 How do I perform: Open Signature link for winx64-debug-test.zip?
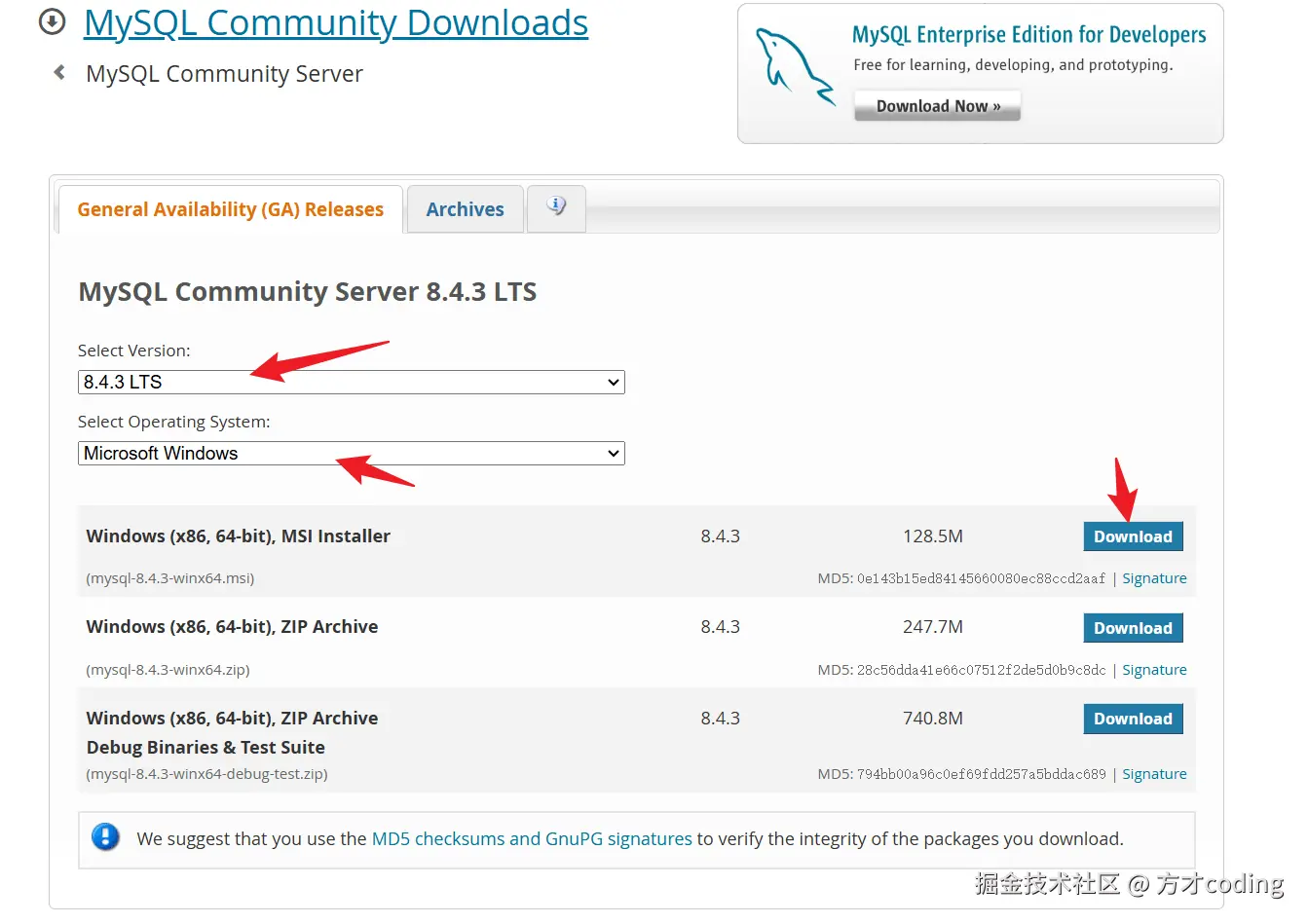(1154, 774)
